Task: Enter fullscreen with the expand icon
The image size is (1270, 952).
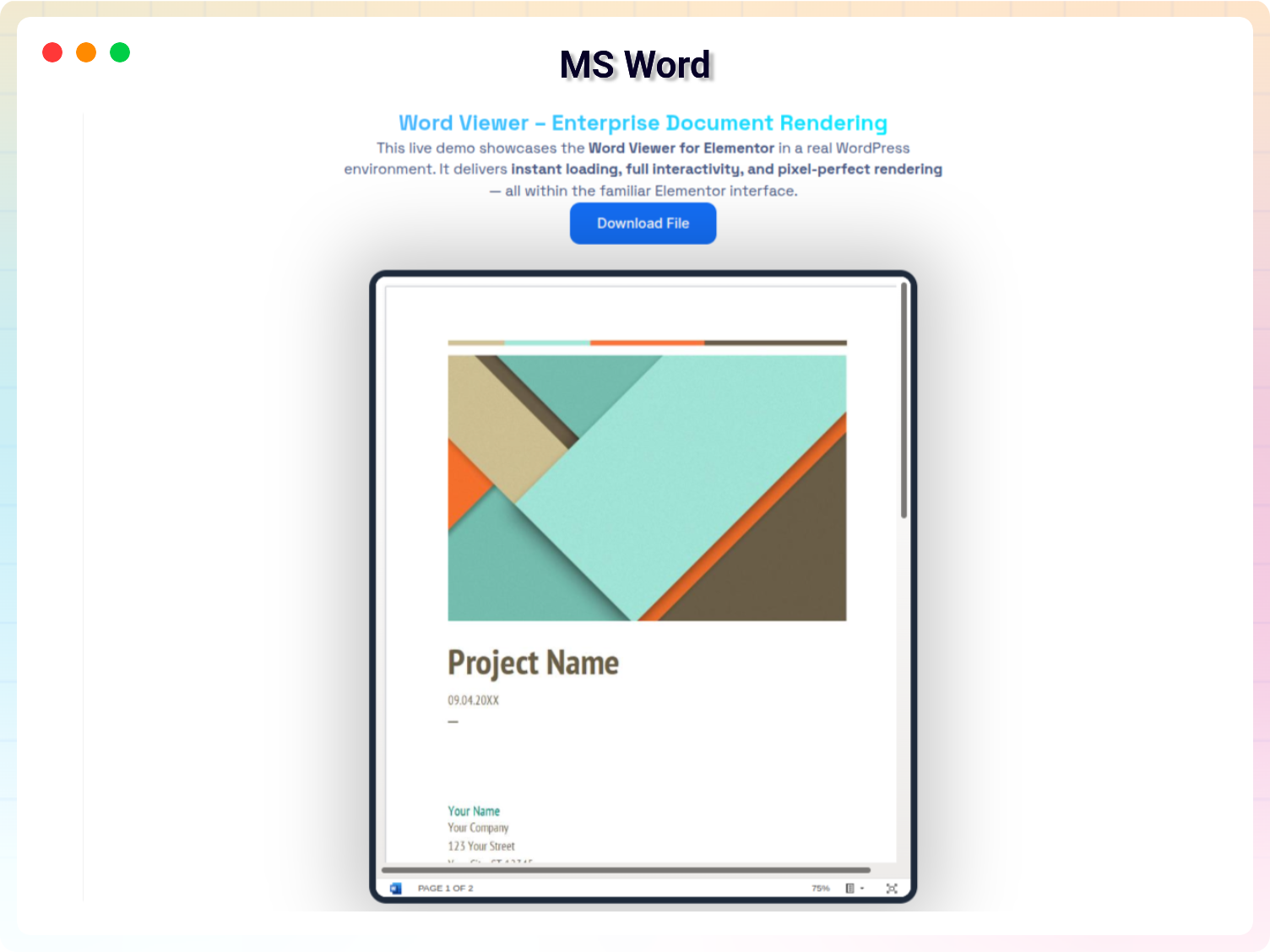Action: click(892, 888)
